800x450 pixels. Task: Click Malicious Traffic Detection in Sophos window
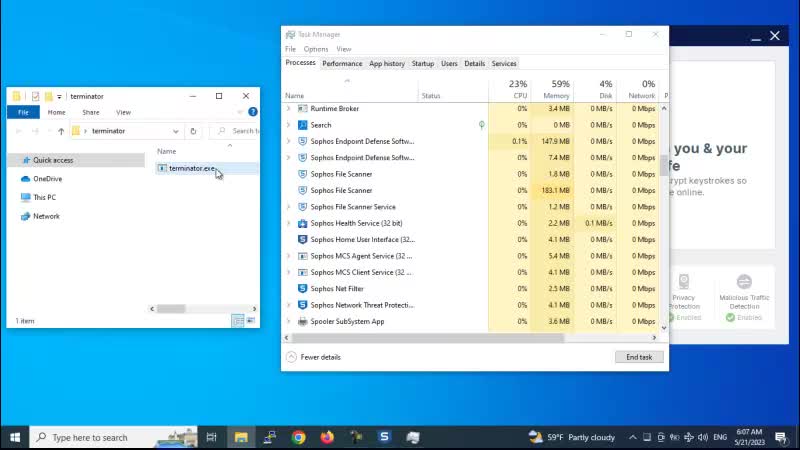744,296
